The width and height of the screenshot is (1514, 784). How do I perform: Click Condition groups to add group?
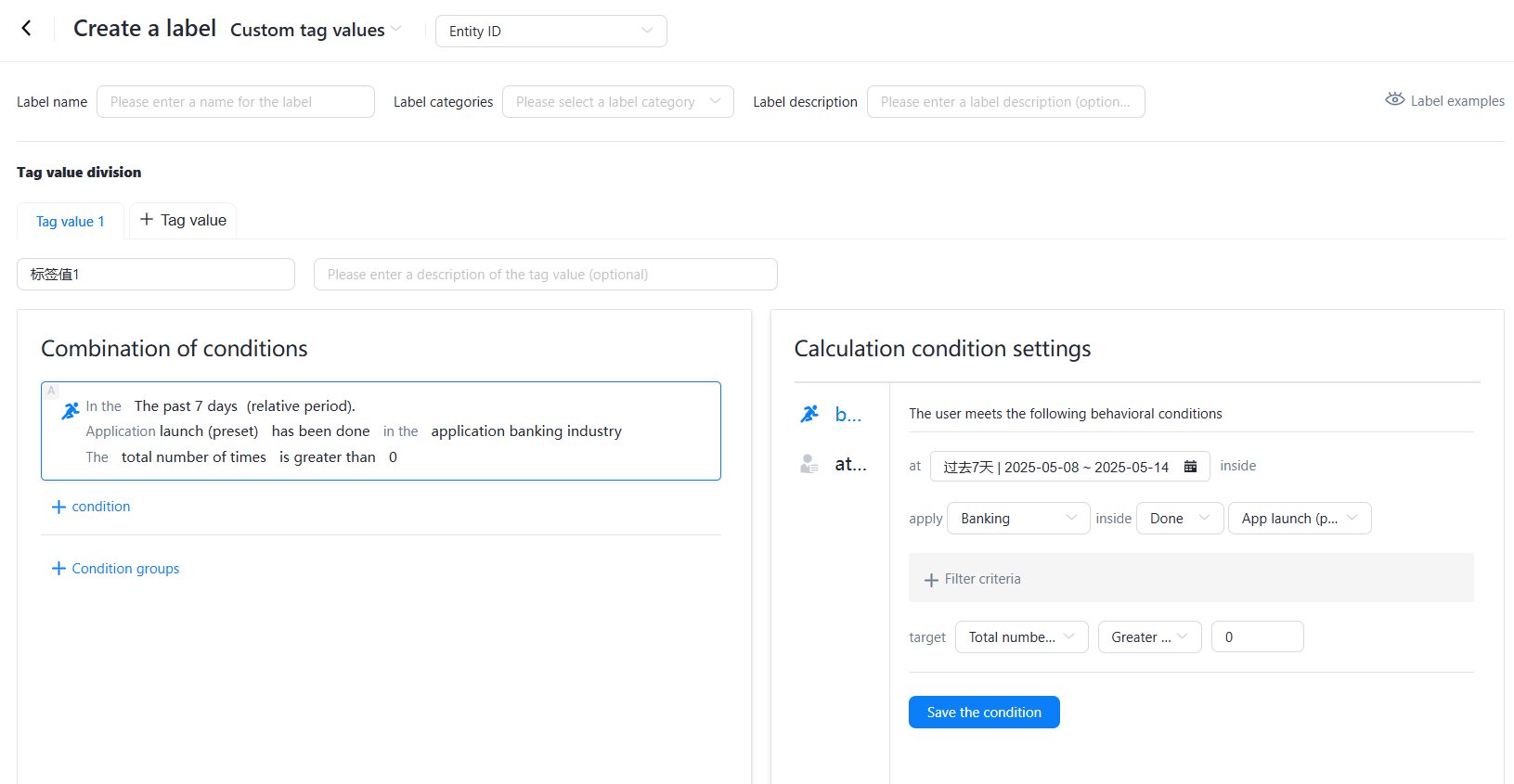pos(115,569)
